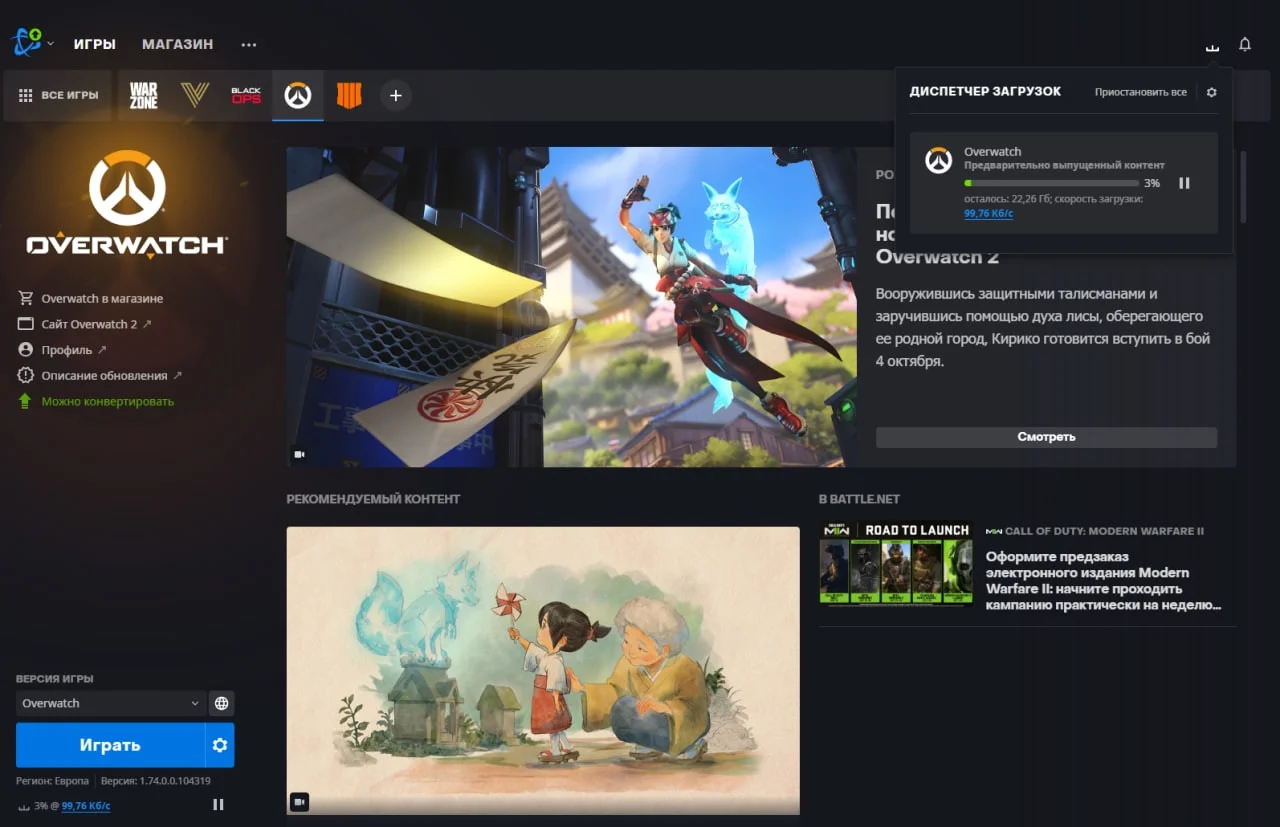Screen dimensions: 1280x827
Task: Open the notifications bell
Action: click(1245, 44)
